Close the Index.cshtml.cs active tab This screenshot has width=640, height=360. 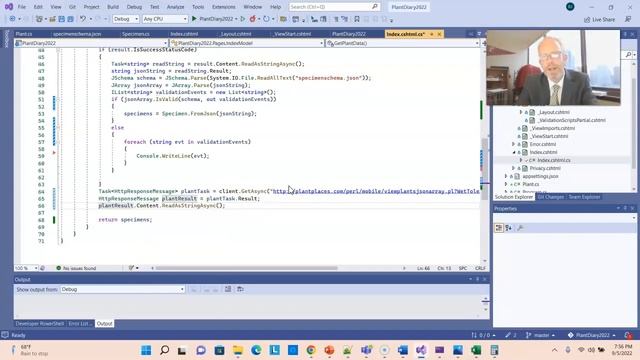coord(439,34)
